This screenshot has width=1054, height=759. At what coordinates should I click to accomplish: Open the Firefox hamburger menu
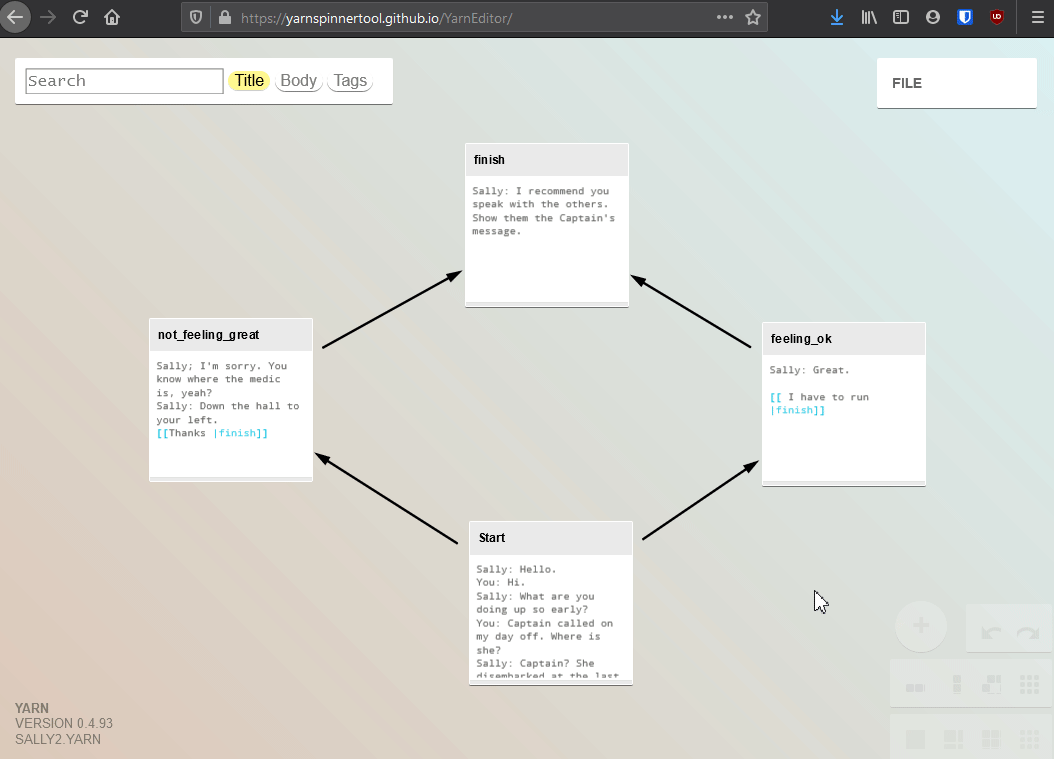pos(1037,17)
